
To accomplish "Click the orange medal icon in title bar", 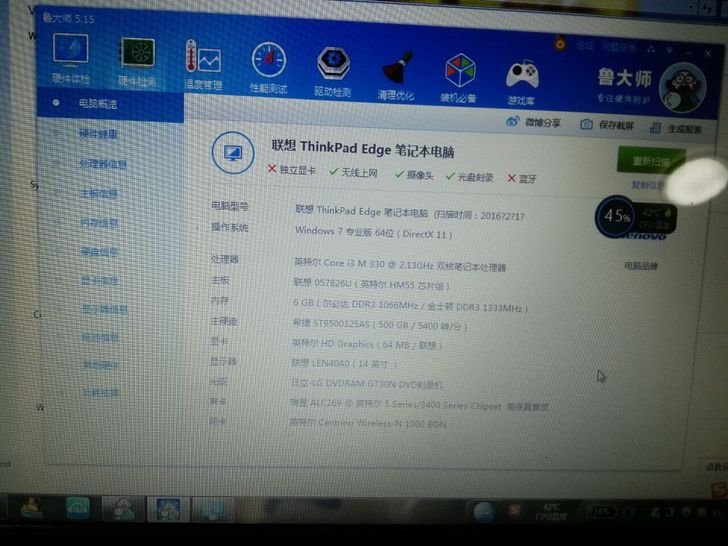I will (x=560, y=44).
